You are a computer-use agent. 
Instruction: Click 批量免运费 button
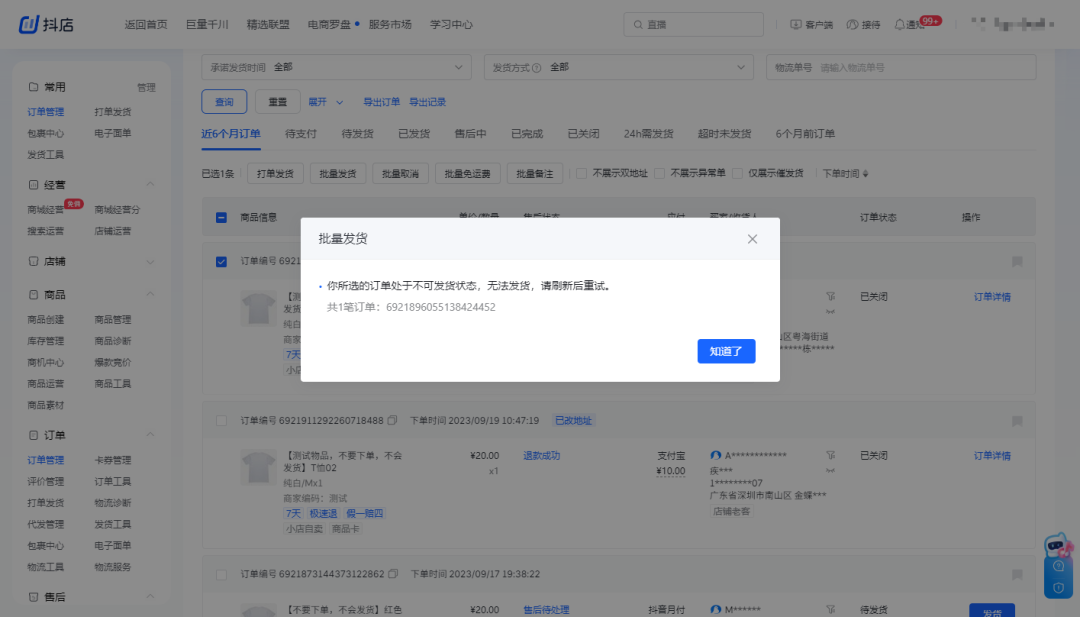(x=468, y=174)
